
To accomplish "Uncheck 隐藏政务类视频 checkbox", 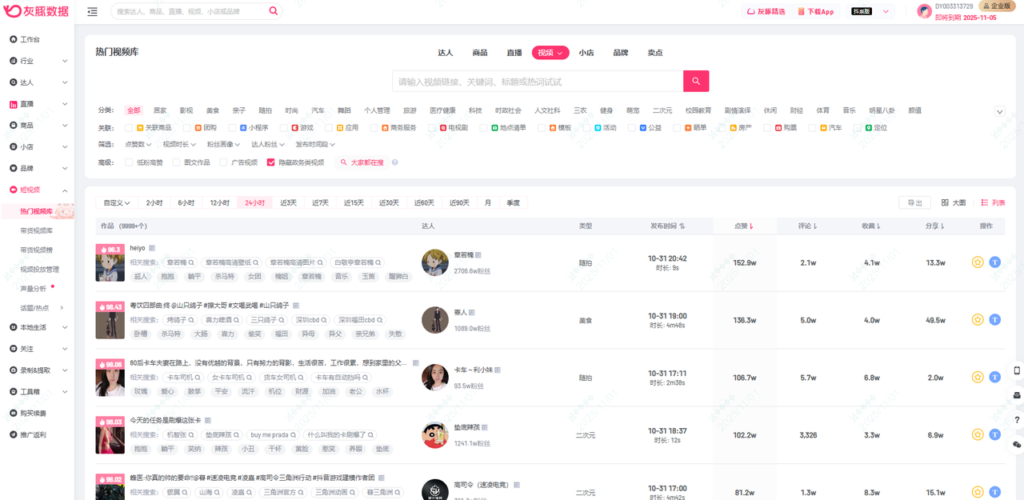I will (270, 161).
